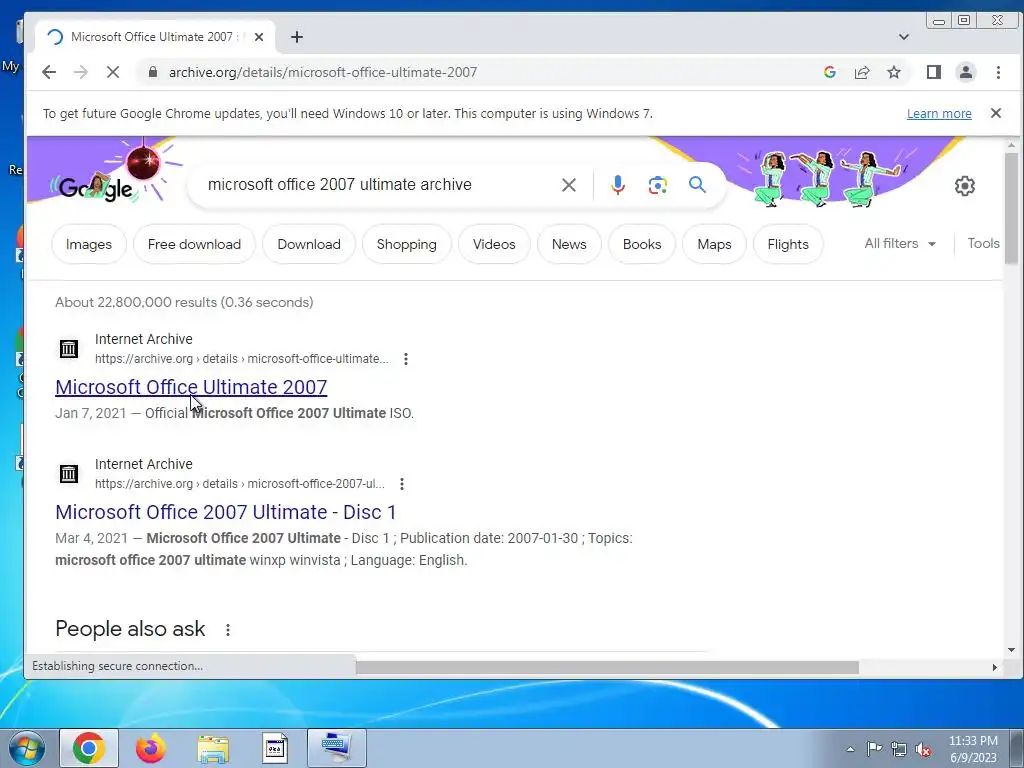The image size is (1024, 768).
Task: Submit search with magnifier icon
Action: pyautogui.click(x=697, y=185)
